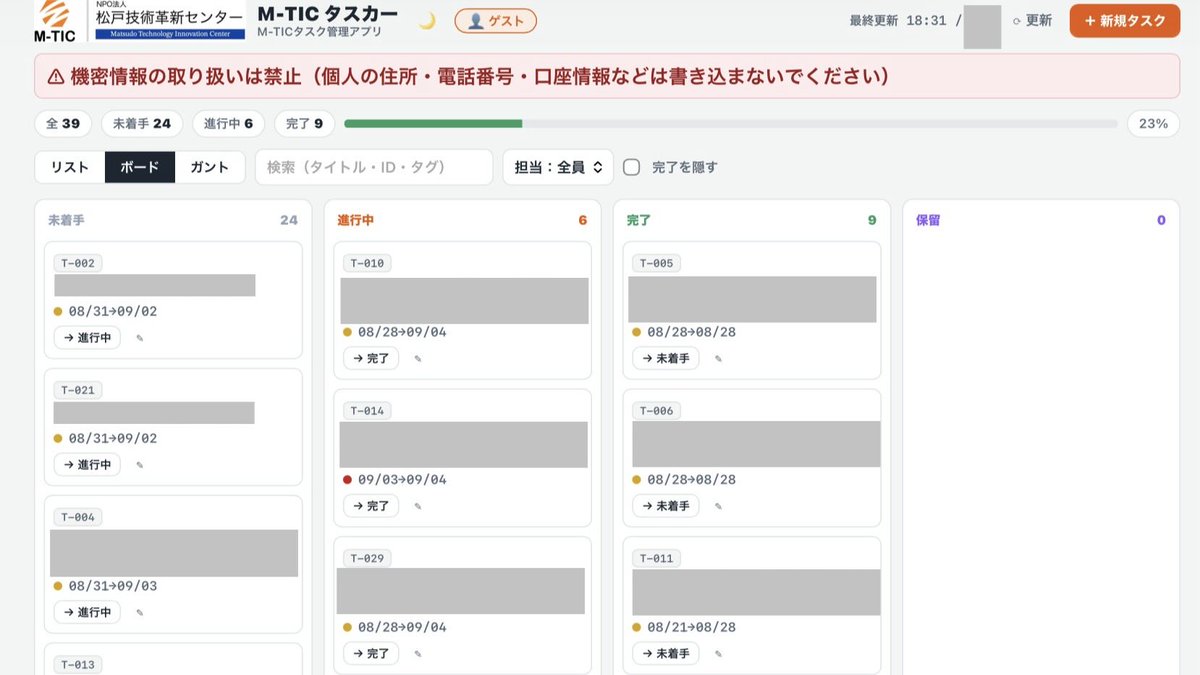Revert T-005 to 未着手
The height and width of the screenshot is (675, 1200).
pyautogui.click(x=666, y=358)
